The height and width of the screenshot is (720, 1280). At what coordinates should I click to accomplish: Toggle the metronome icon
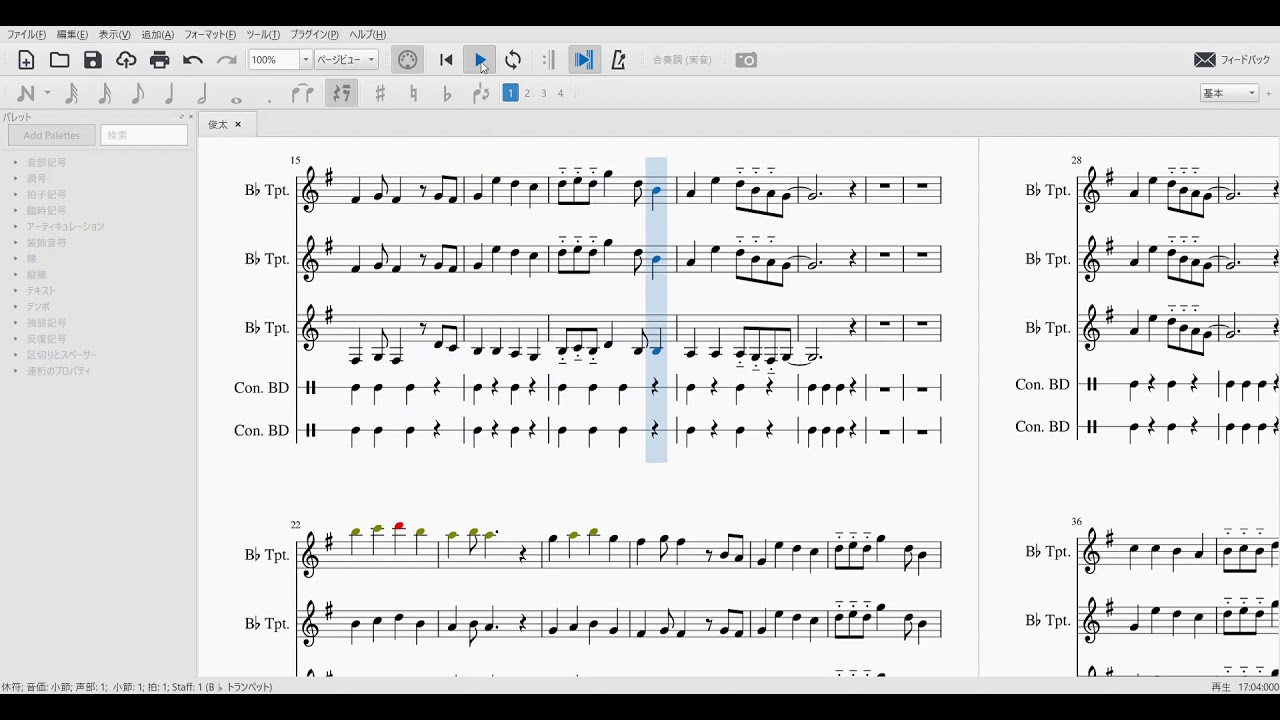point(618,60)
